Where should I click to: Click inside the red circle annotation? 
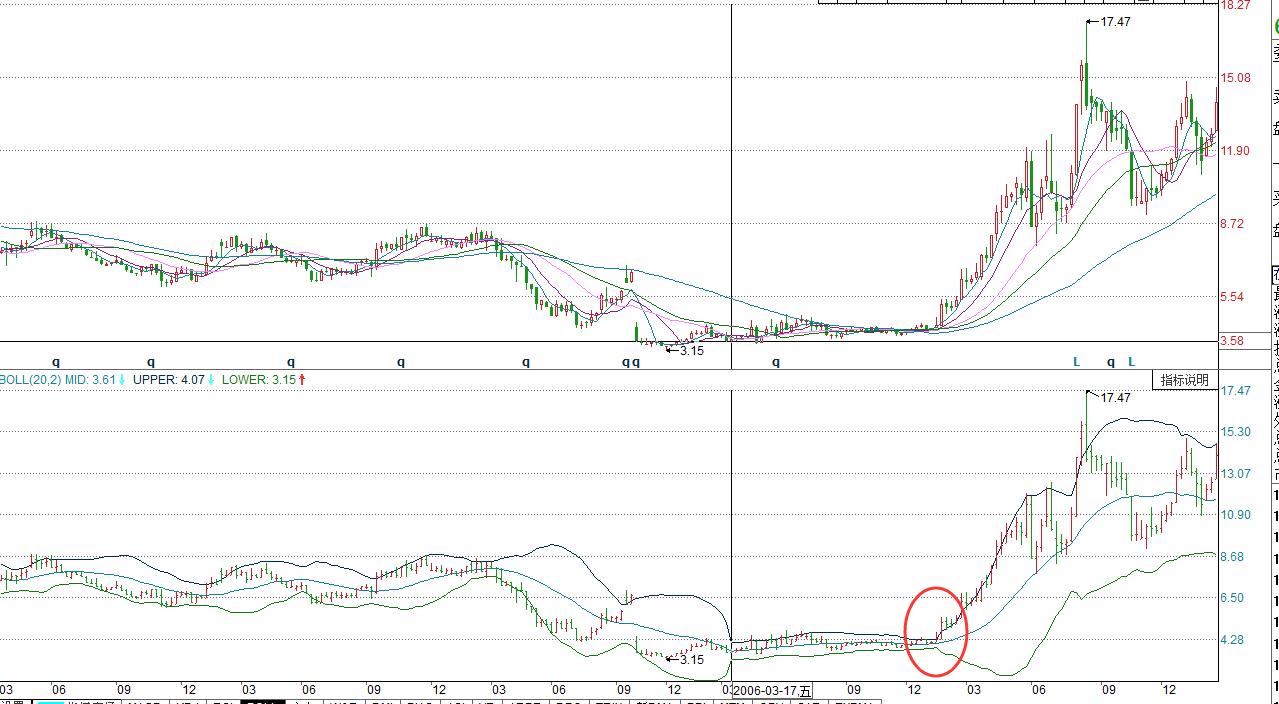coord(936,630)
